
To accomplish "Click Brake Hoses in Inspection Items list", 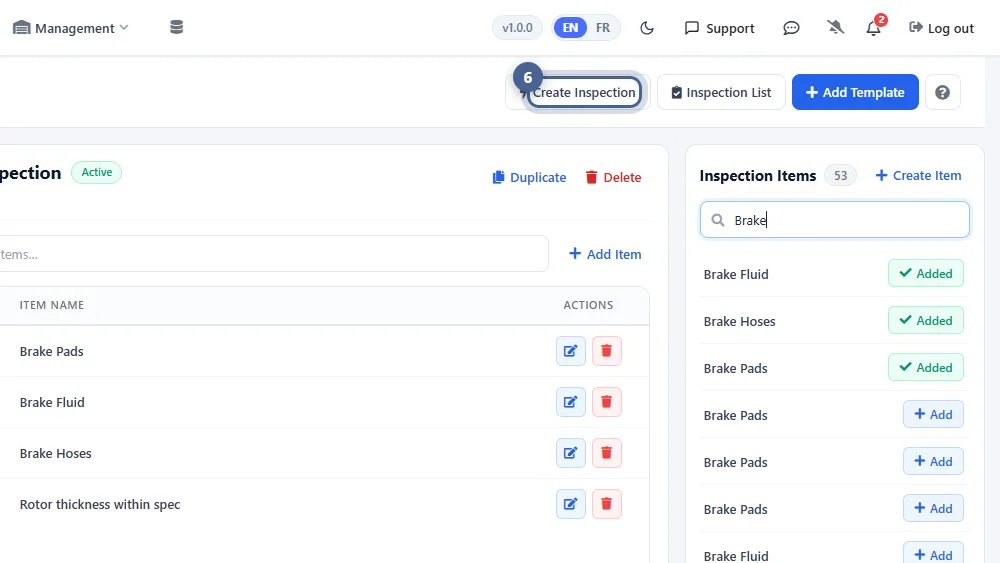I will tap(739, 321).
